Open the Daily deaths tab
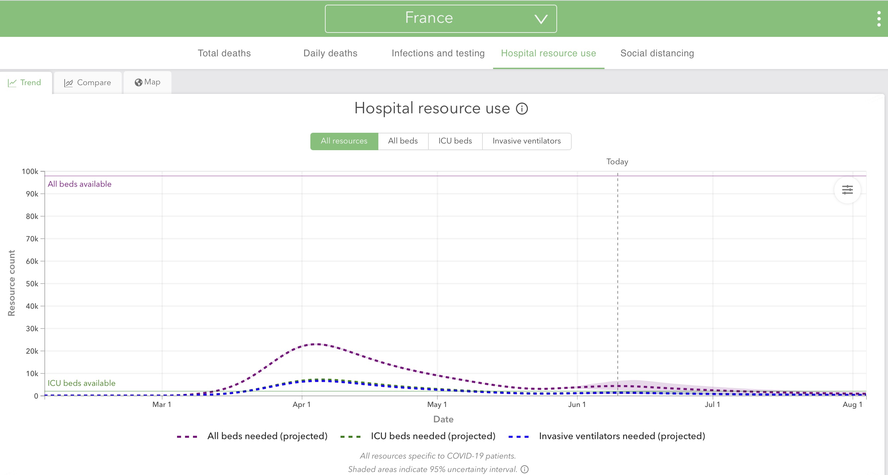This screenshot has width=888, height=475. [x=330, y=53]
